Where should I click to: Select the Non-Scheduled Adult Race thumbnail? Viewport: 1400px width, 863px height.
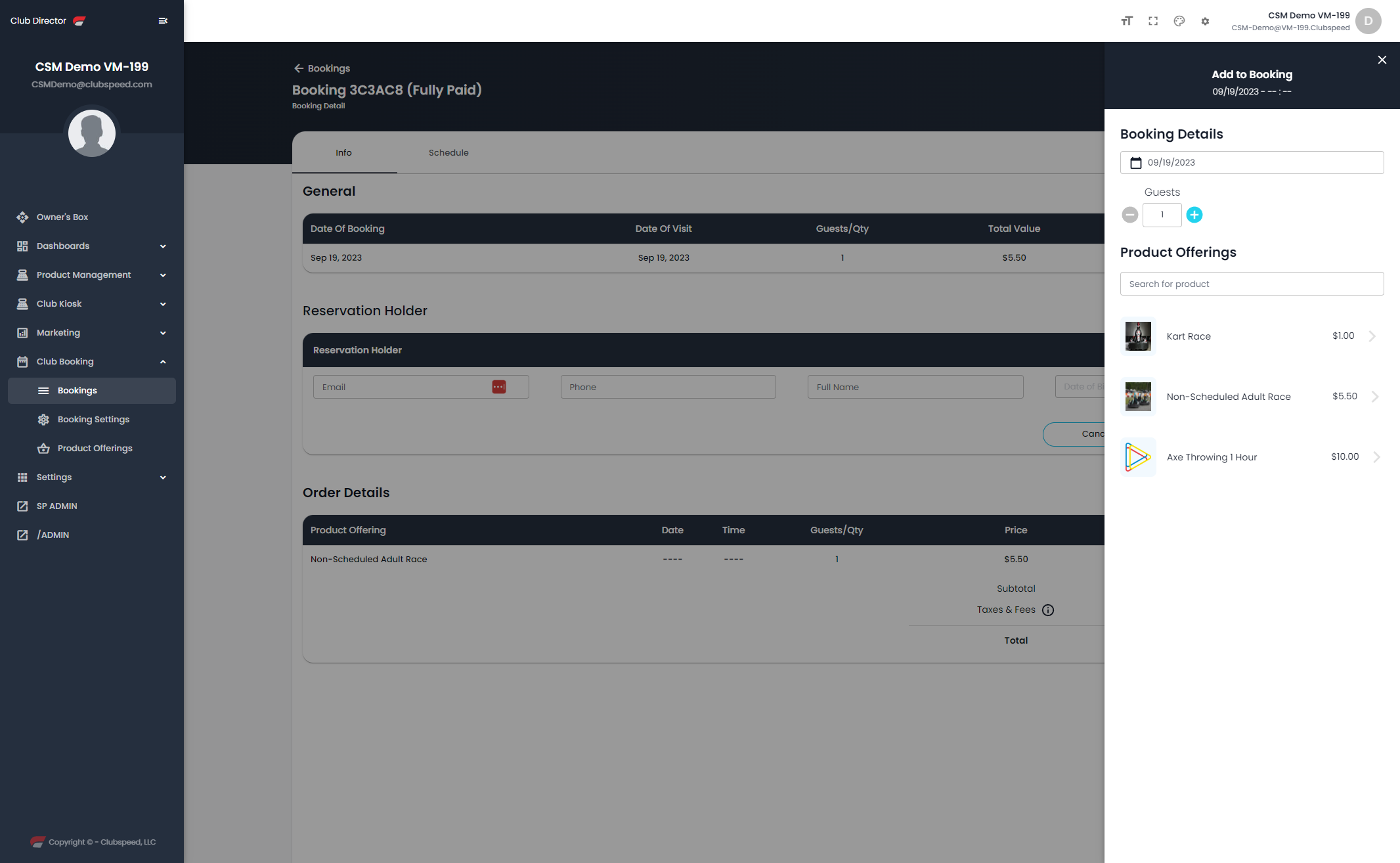[x=1138, y=397]
